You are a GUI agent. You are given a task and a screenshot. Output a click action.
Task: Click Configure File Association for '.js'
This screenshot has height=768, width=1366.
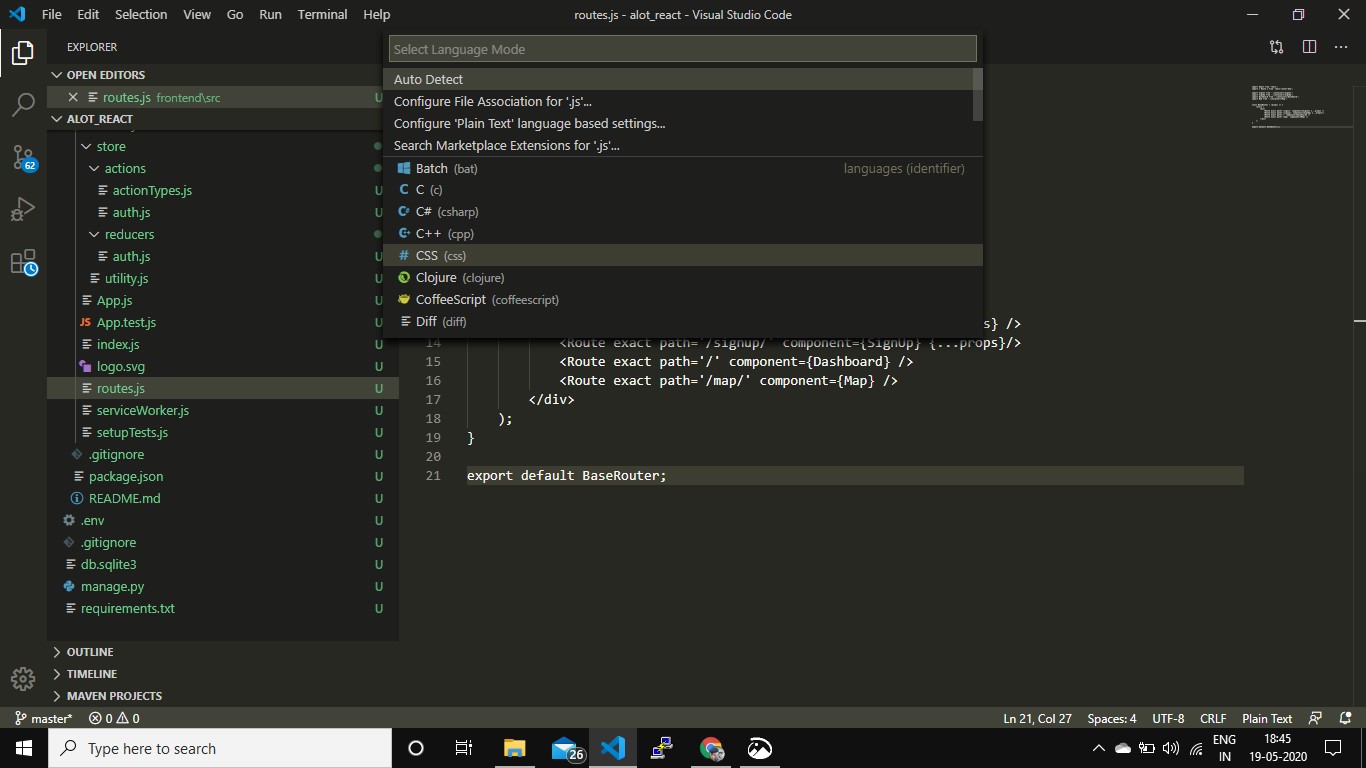click(x=492, y=101)
